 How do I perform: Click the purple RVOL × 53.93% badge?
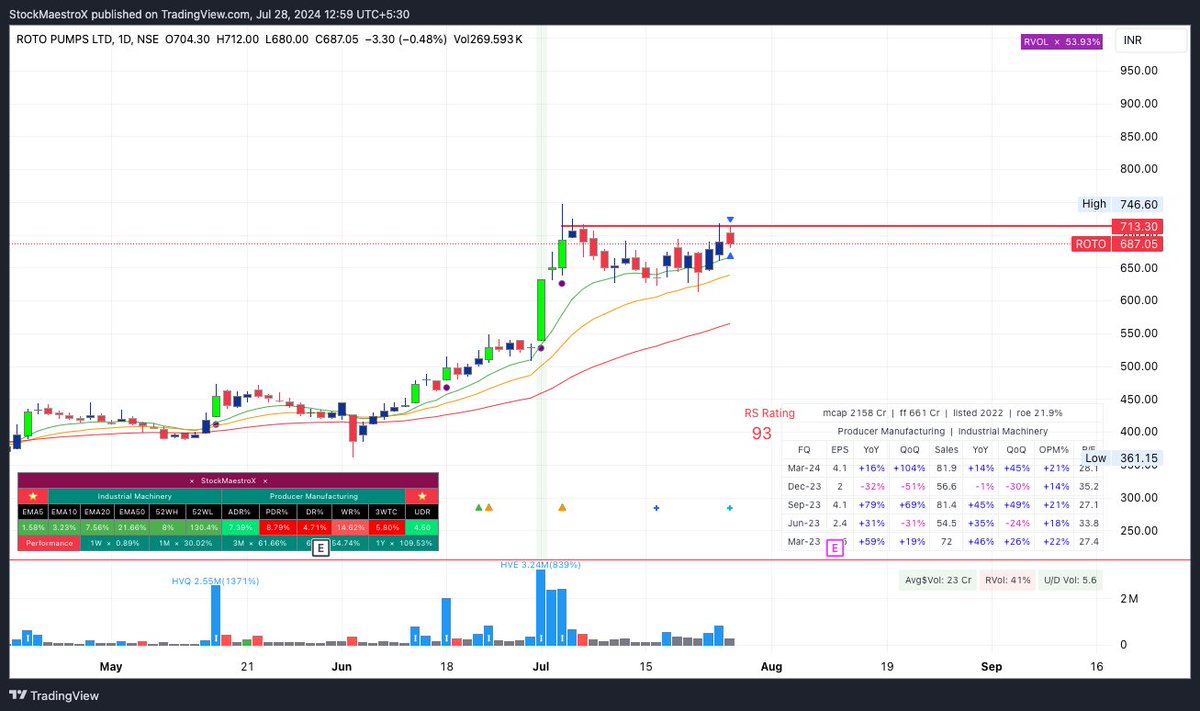pyautogui.click(x=1061, y=42)
